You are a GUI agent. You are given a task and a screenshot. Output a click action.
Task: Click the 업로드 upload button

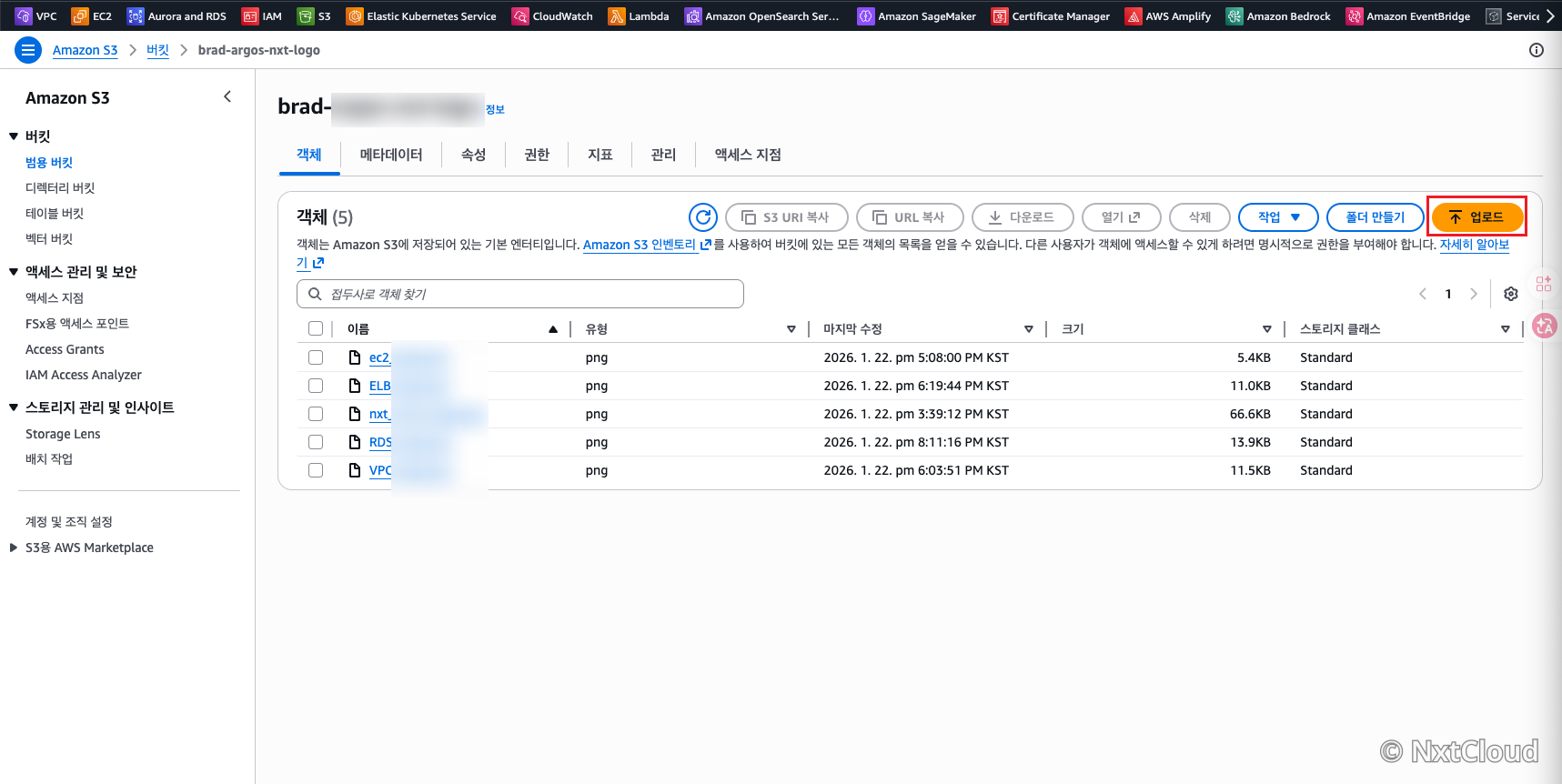coord(1476,217)
